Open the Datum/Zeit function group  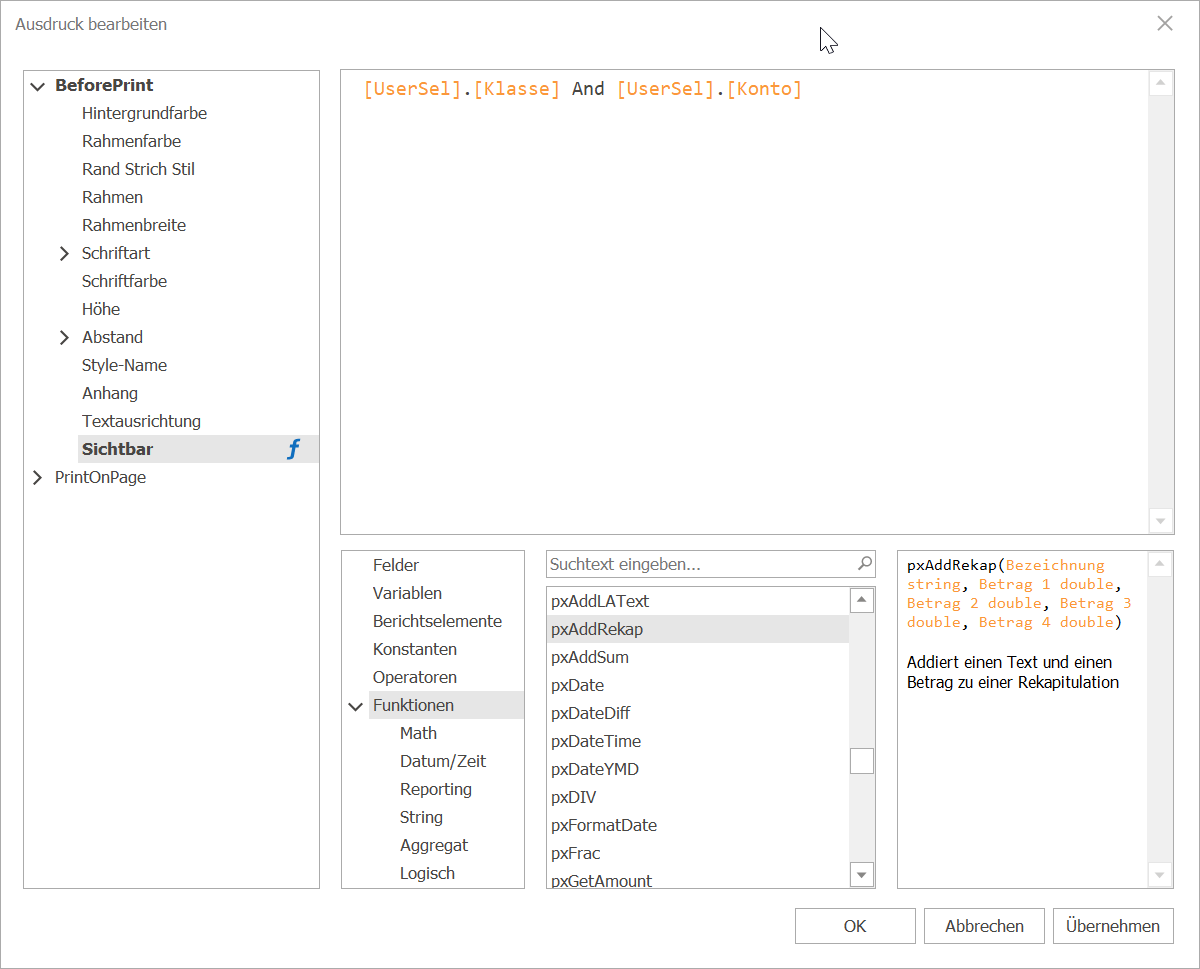pos(443,761)
